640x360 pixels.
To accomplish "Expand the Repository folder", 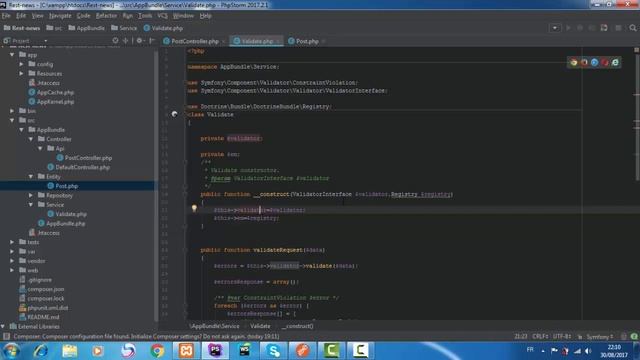I will pos(31,196).
